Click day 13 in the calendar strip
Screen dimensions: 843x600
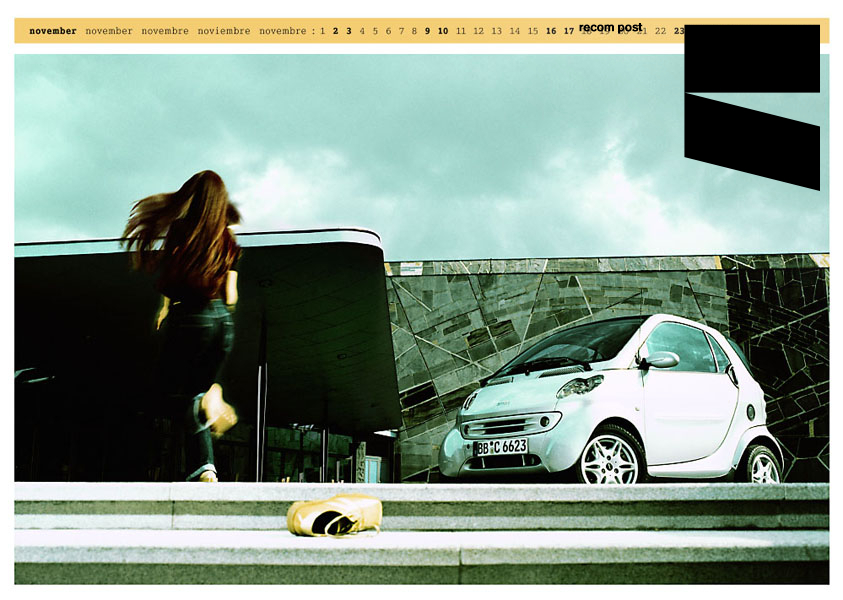pyautogui.click(x=496, y=31)
